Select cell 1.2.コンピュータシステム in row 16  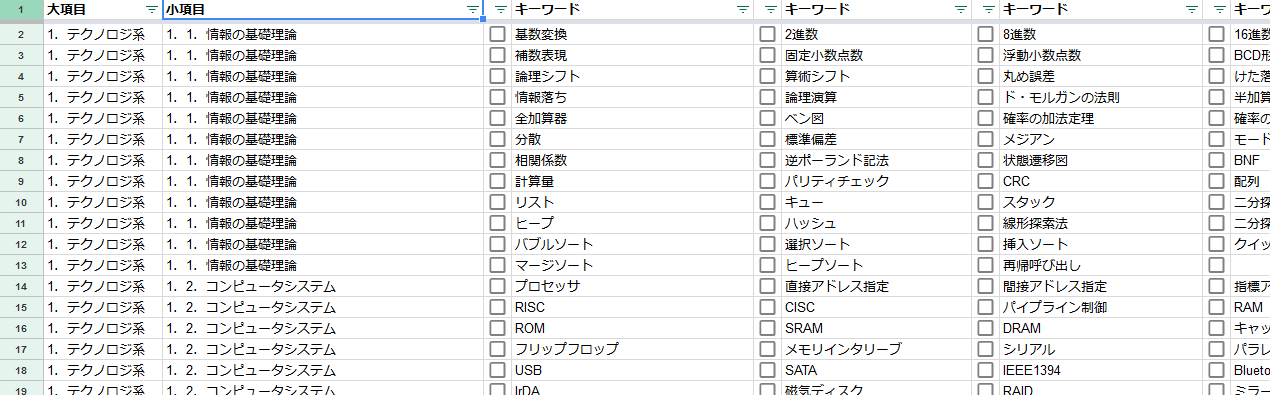(323, 328)
